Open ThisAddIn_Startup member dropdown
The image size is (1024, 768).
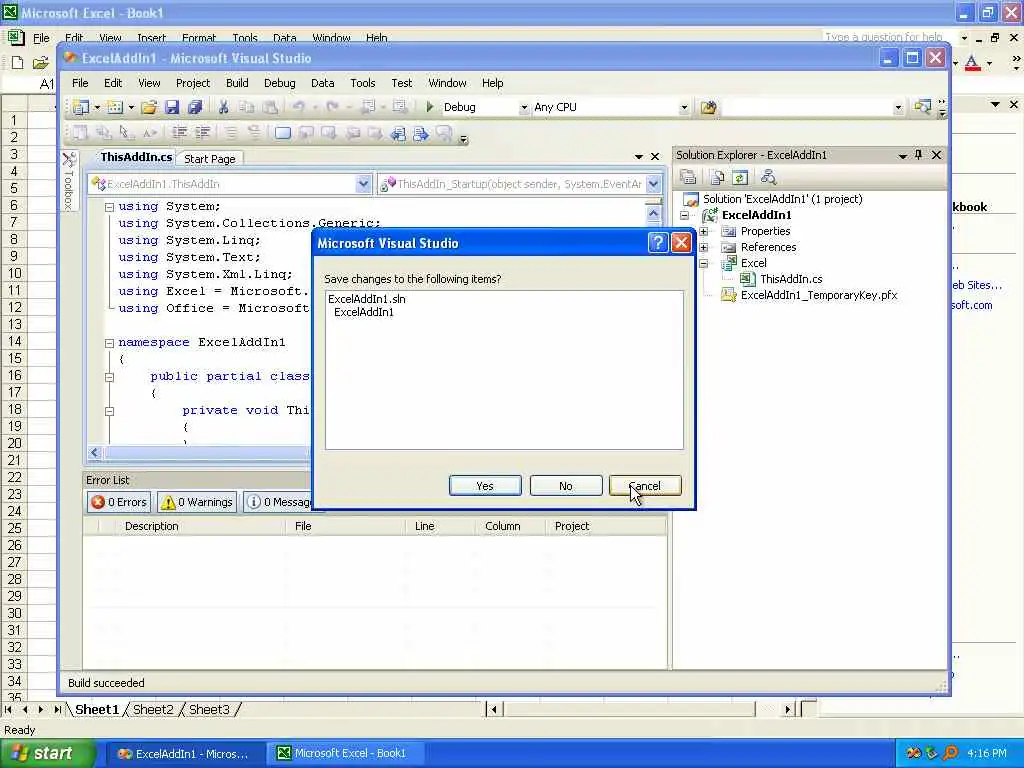point(654,184)
